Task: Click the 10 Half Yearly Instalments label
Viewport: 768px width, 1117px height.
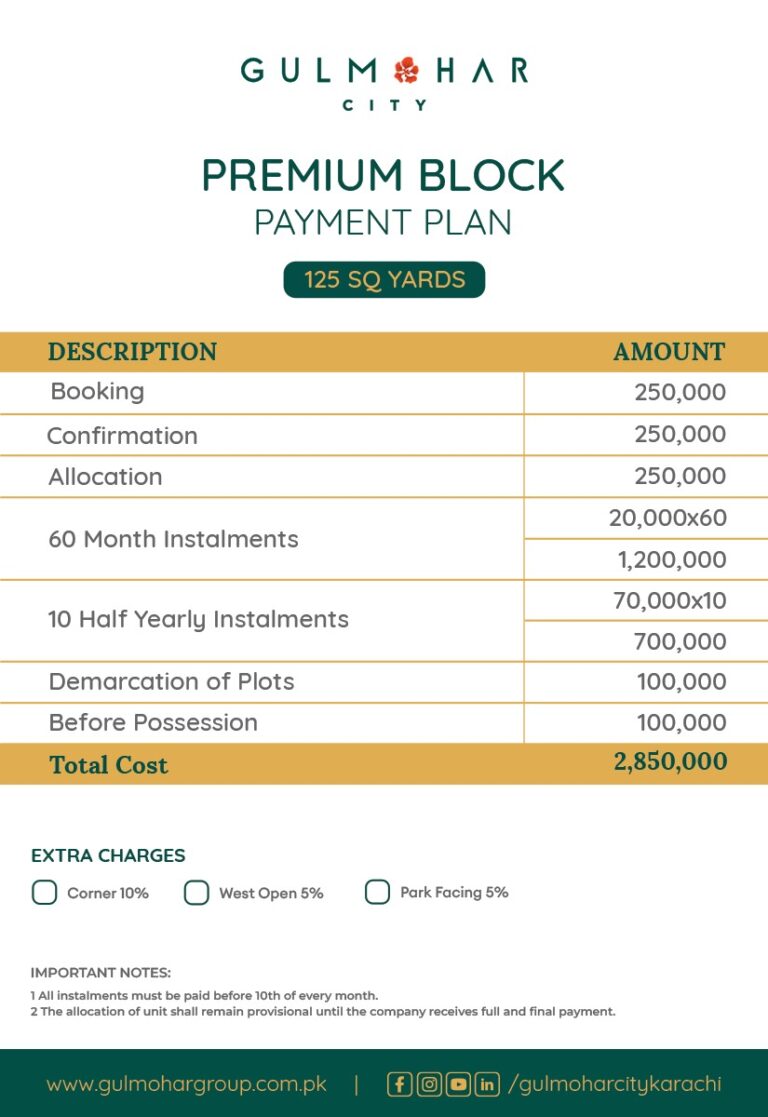Action: pyautogui.click(x=198, y=620)
